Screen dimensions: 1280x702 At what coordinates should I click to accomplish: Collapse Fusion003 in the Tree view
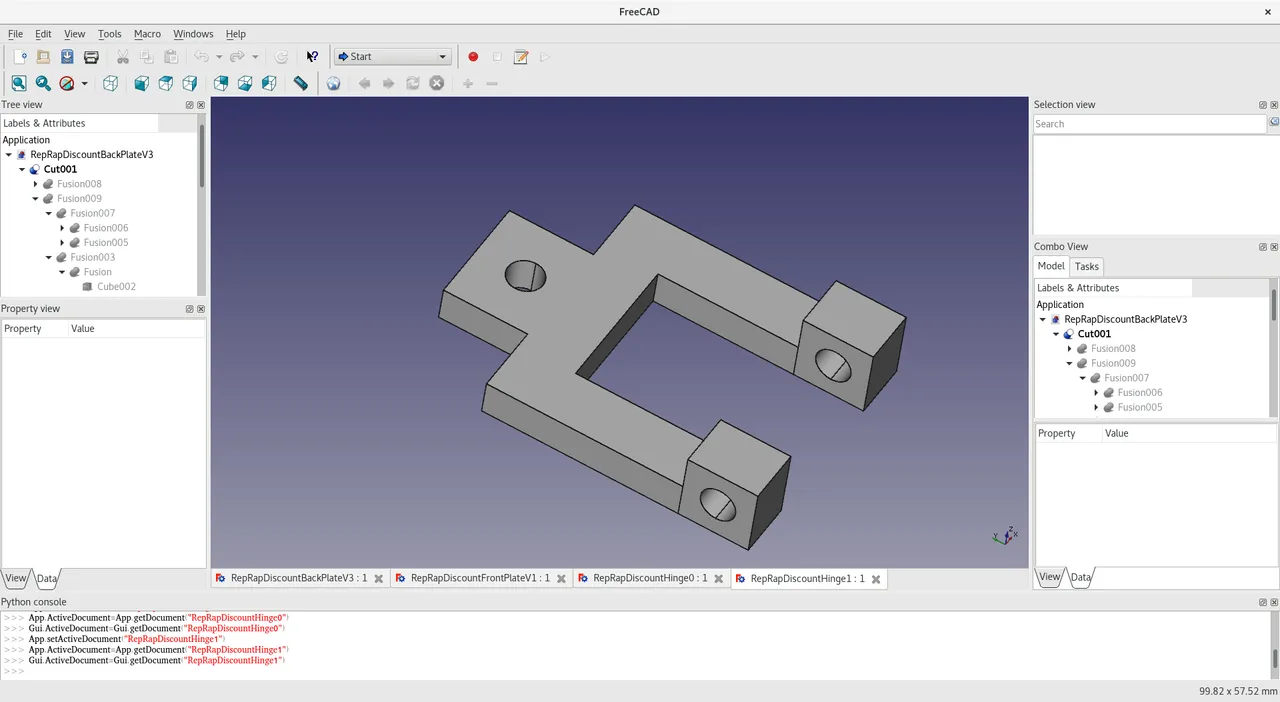coord(48,257)
